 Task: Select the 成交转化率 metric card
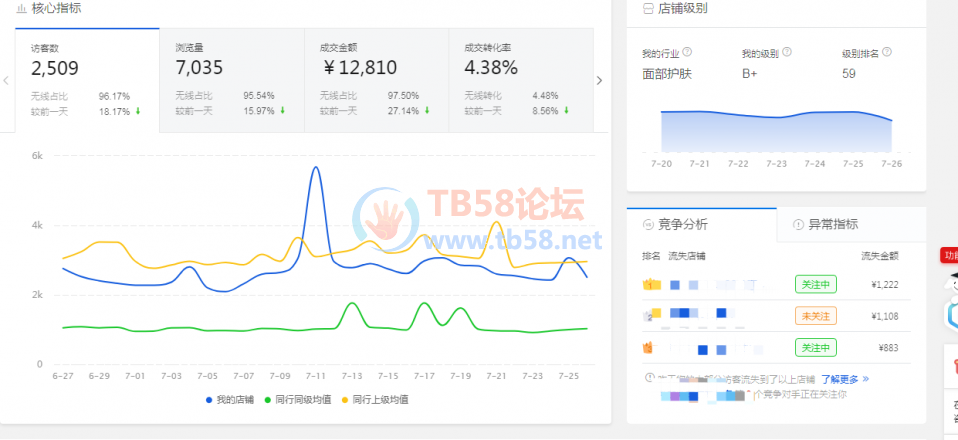point(520,80)
